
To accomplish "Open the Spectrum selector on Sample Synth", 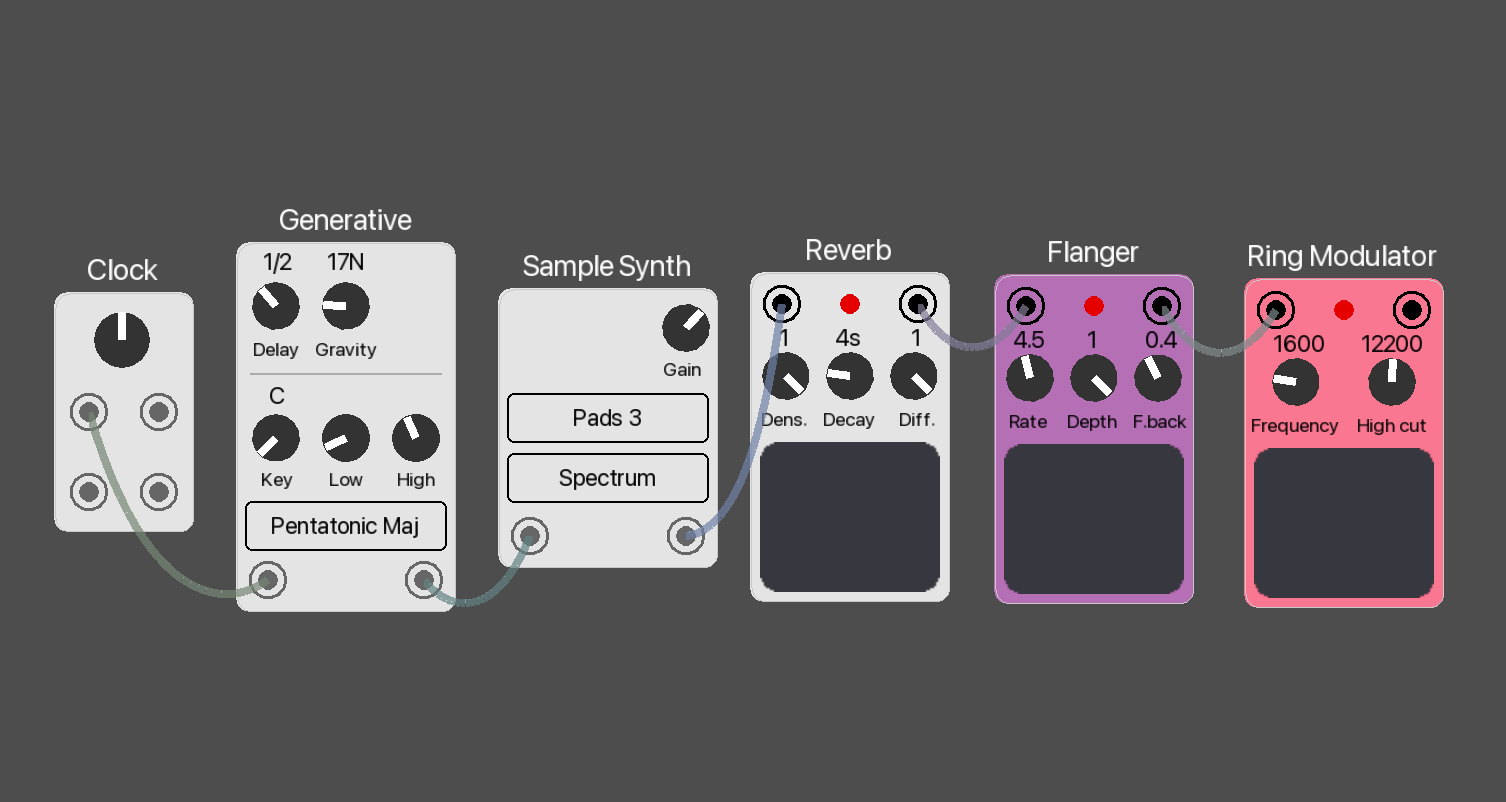I will pos(607,478).
